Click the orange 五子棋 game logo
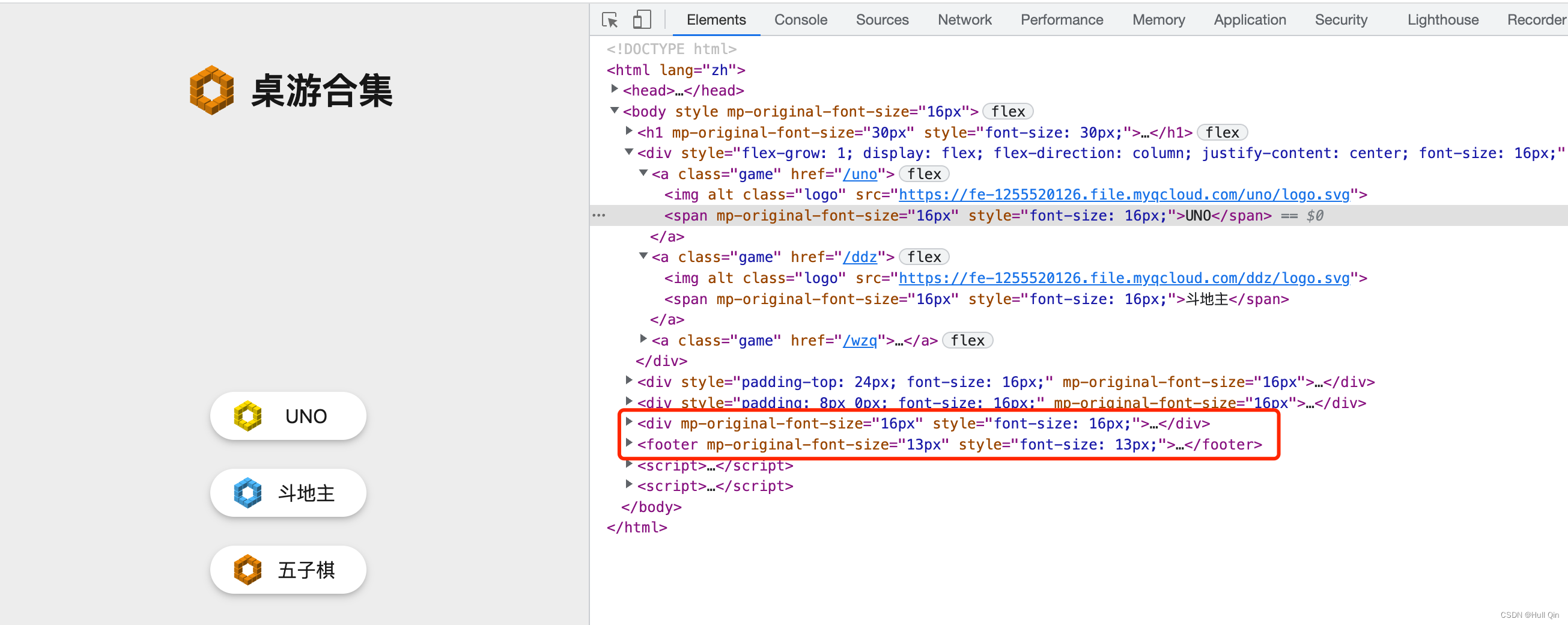 point(248,570)
